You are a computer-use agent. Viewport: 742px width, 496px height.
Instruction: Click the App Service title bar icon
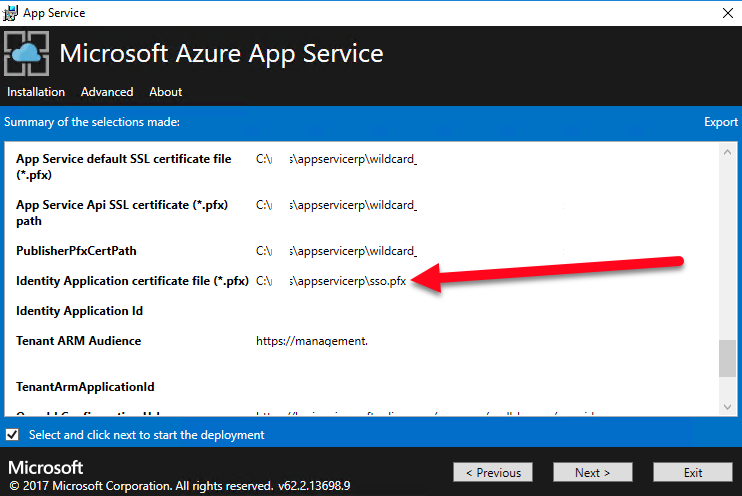(9, 13)
